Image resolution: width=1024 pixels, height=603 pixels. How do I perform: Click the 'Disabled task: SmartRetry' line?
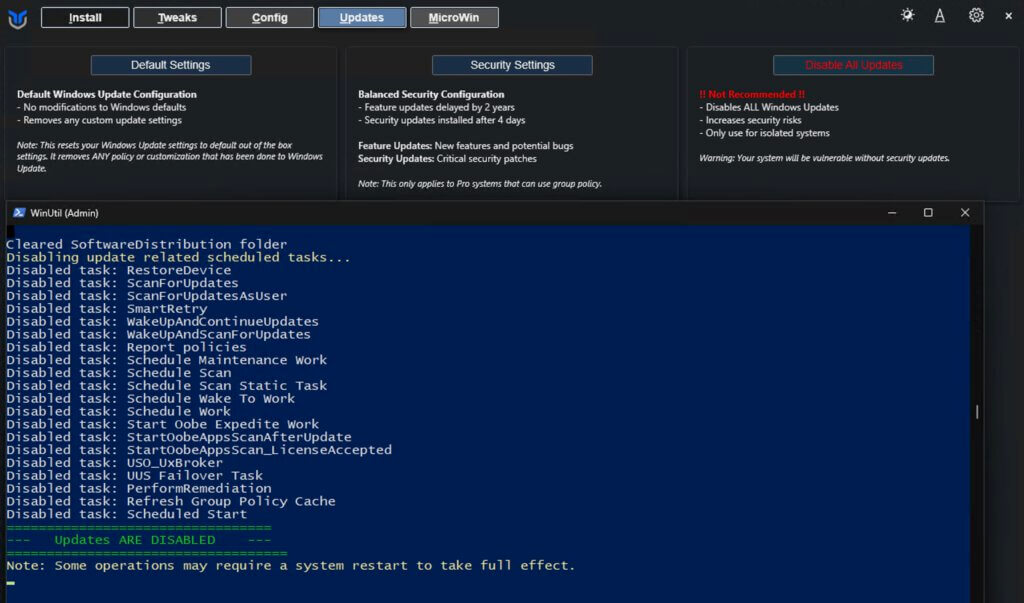pyautogui.click(x=107, y=309)
